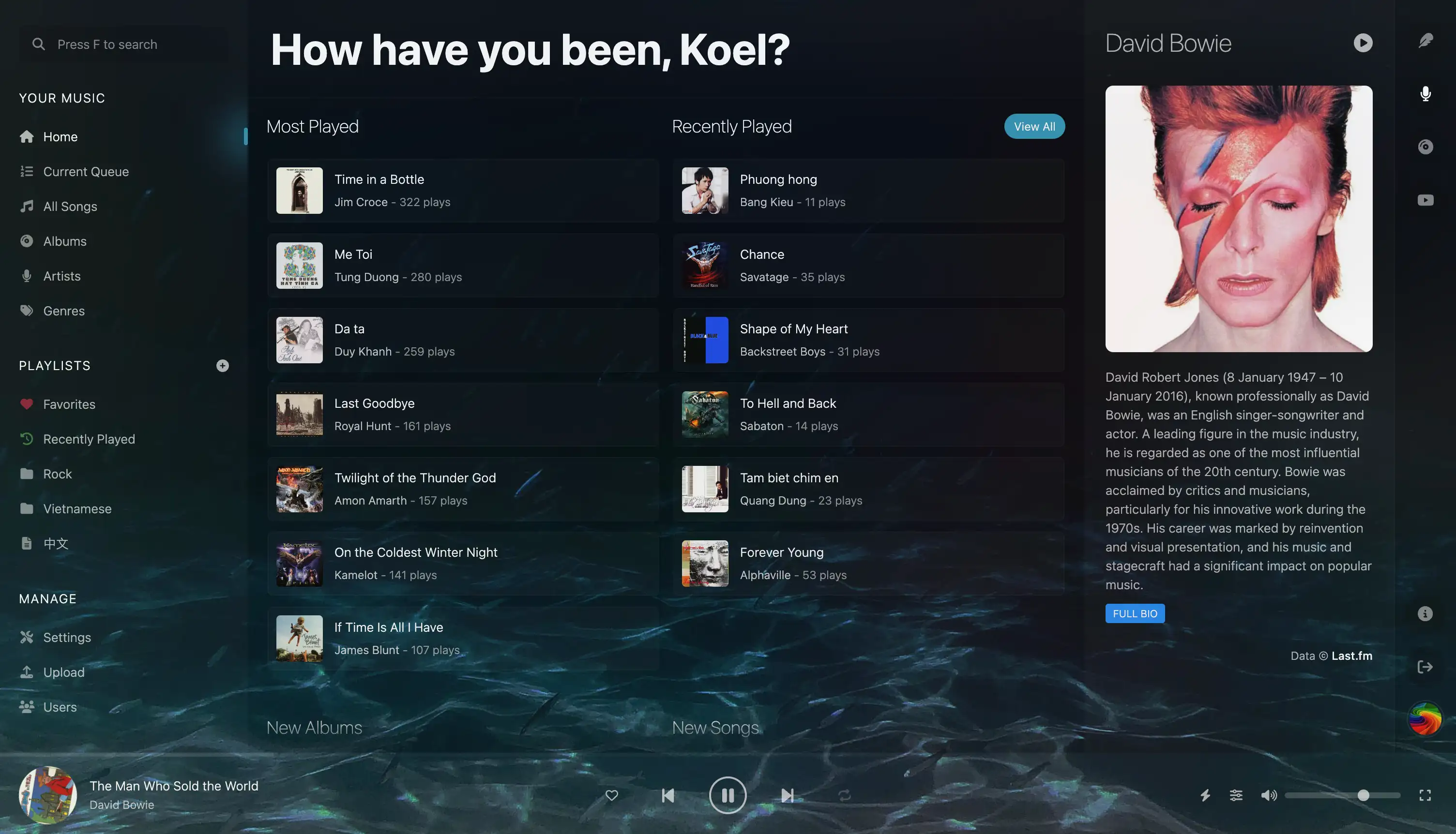Click the lightning bolt visualizer icon

[x=1205, y=795]
